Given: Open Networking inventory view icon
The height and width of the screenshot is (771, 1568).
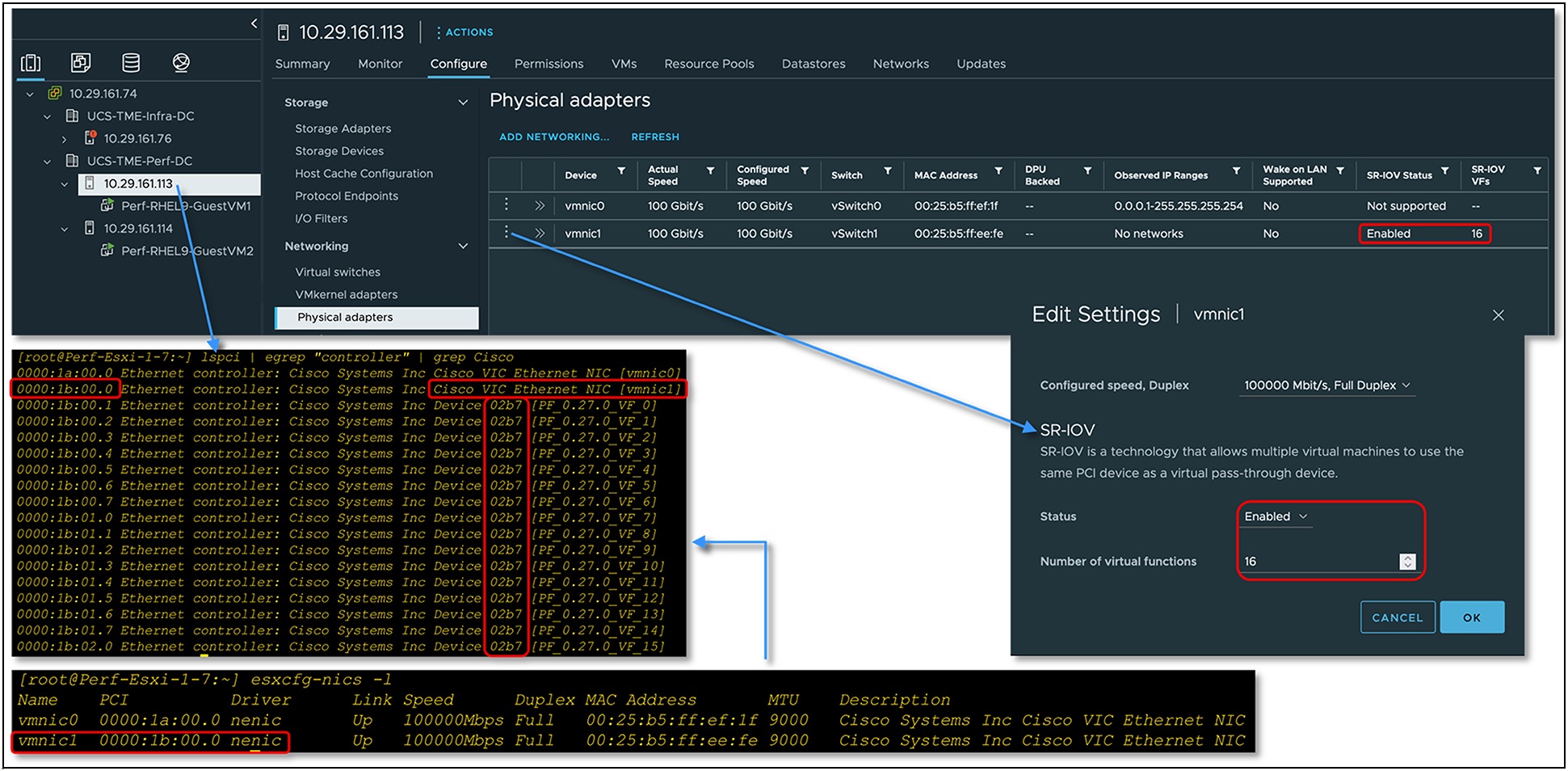Looking at the screenshot, I should coord(181,62).
